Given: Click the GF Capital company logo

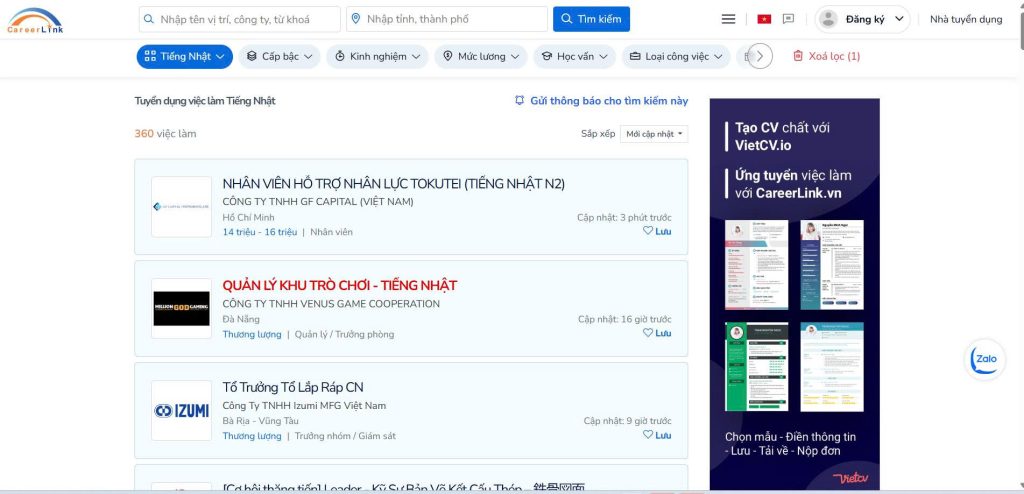Looking at the screenshot, I should click(181, 207).
